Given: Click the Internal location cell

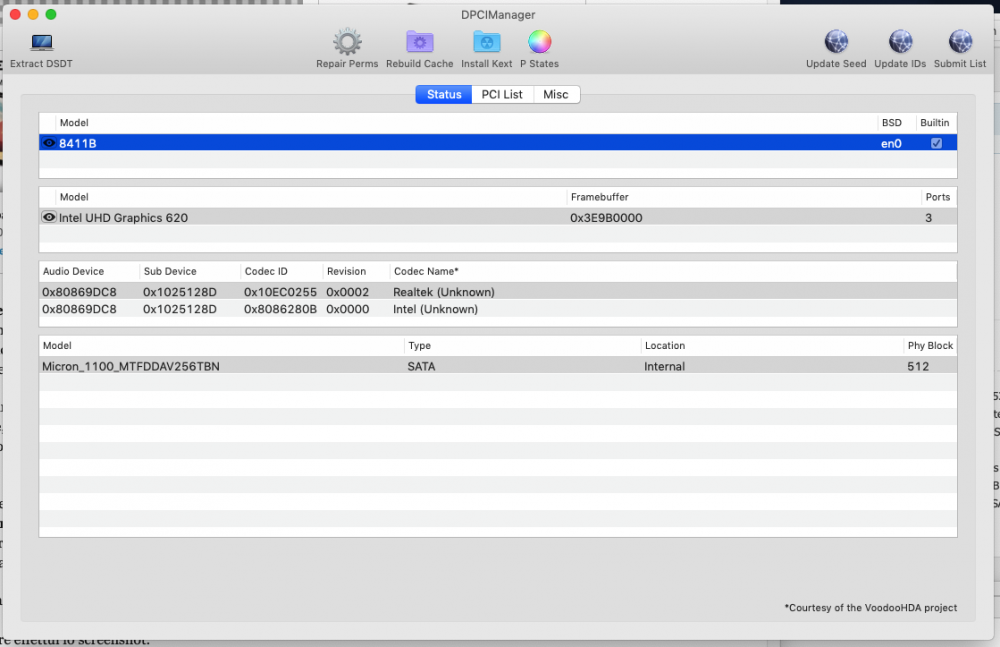Looking at the screenshot, I should (x=665, y=366).
